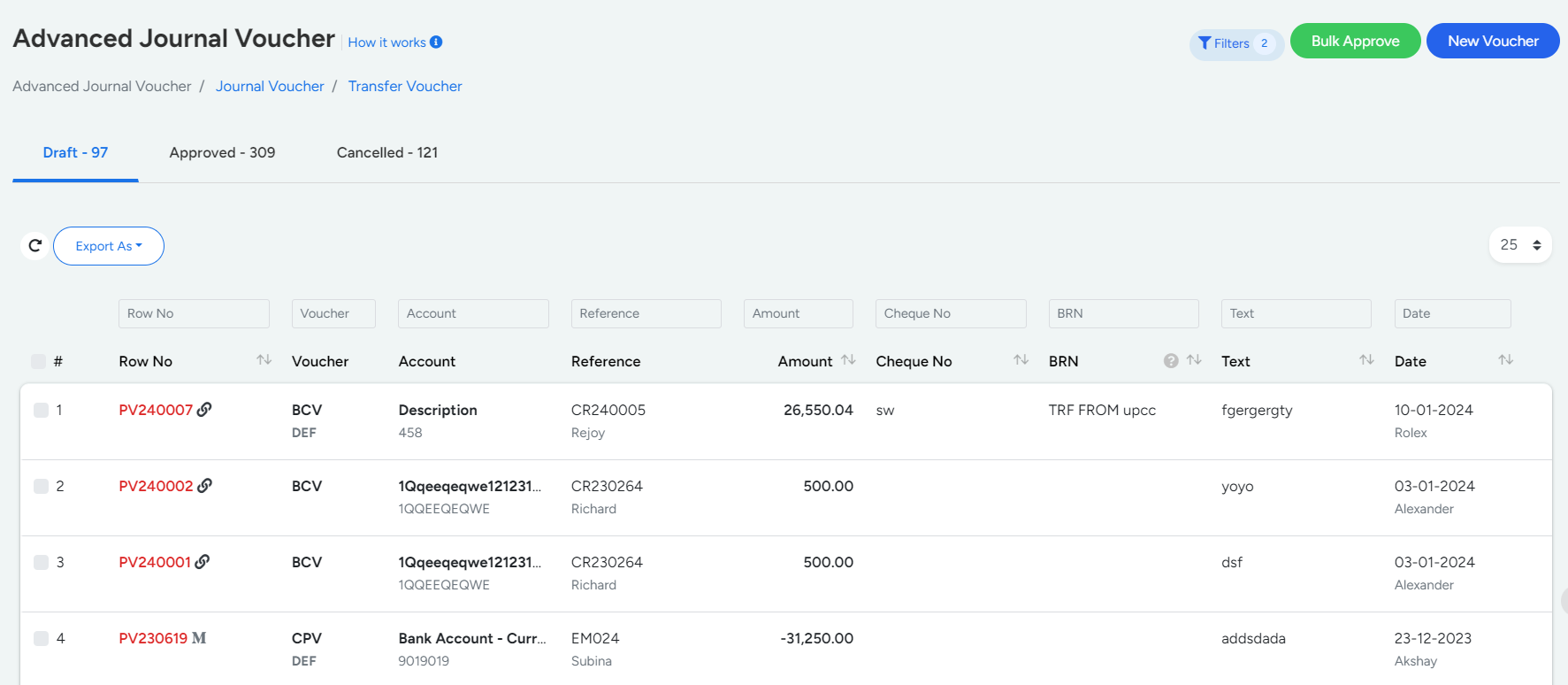Click date 23-12-2023

point(1433,638)
